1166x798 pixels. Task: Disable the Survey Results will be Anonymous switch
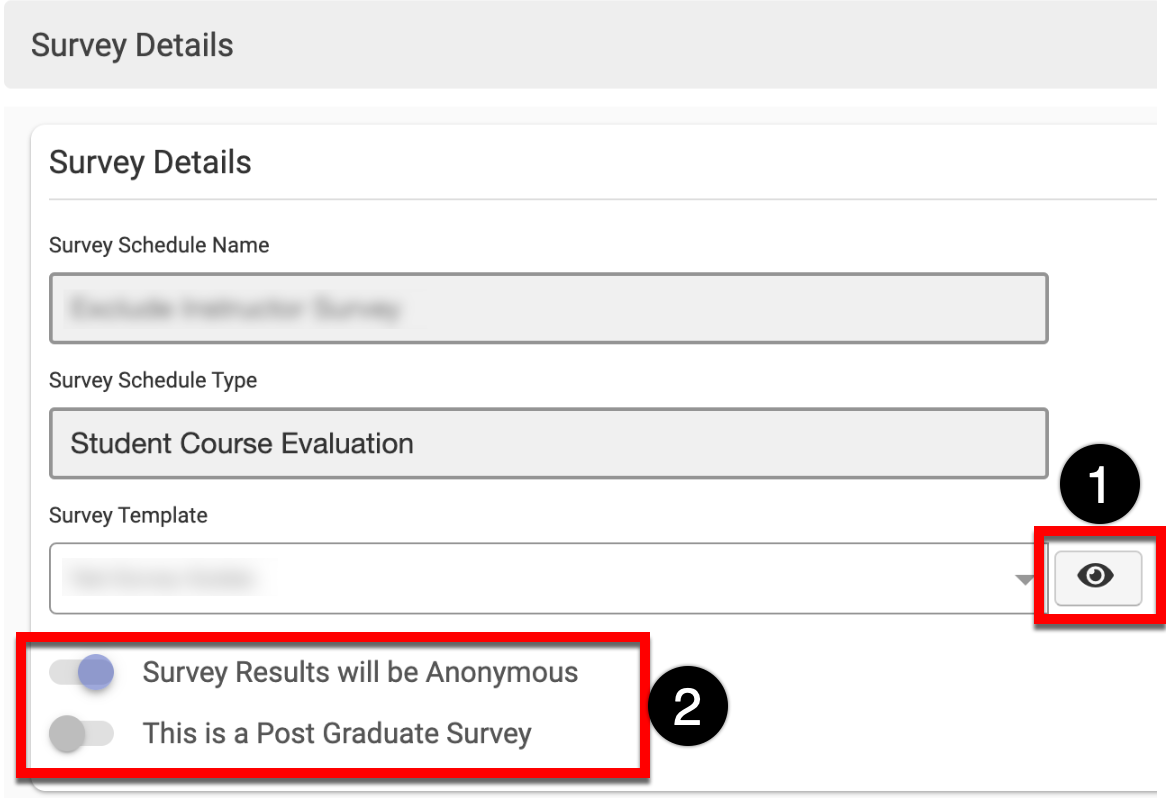(82, 672)
